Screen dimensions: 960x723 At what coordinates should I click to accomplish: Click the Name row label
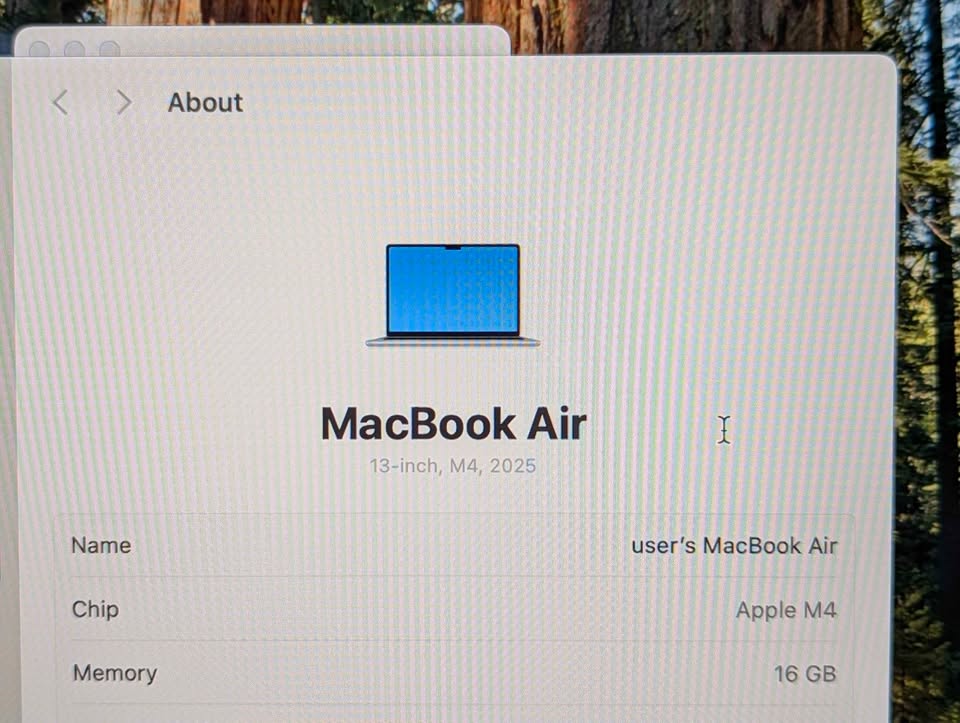click(x=101, y=545)
